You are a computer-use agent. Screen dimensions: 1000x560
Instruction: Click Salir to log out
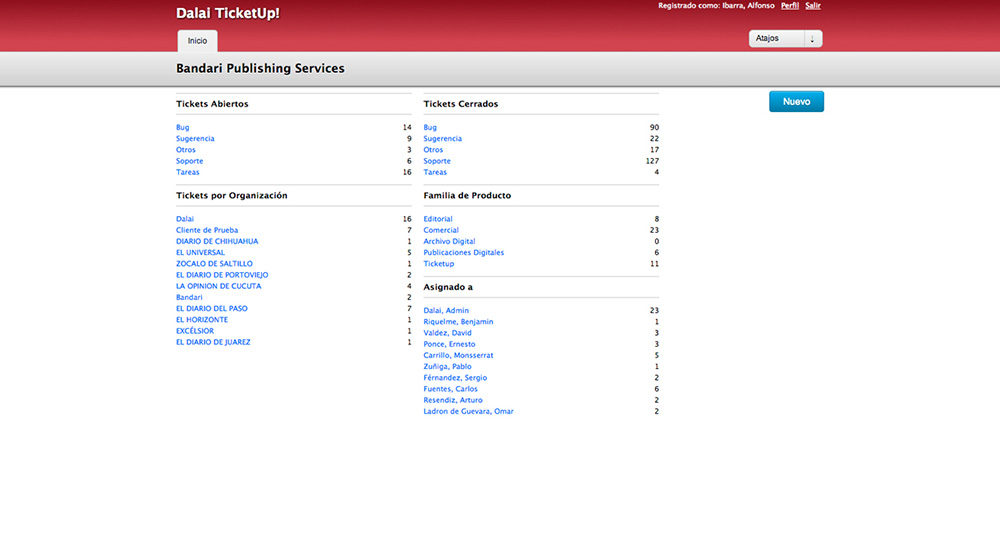813,6
